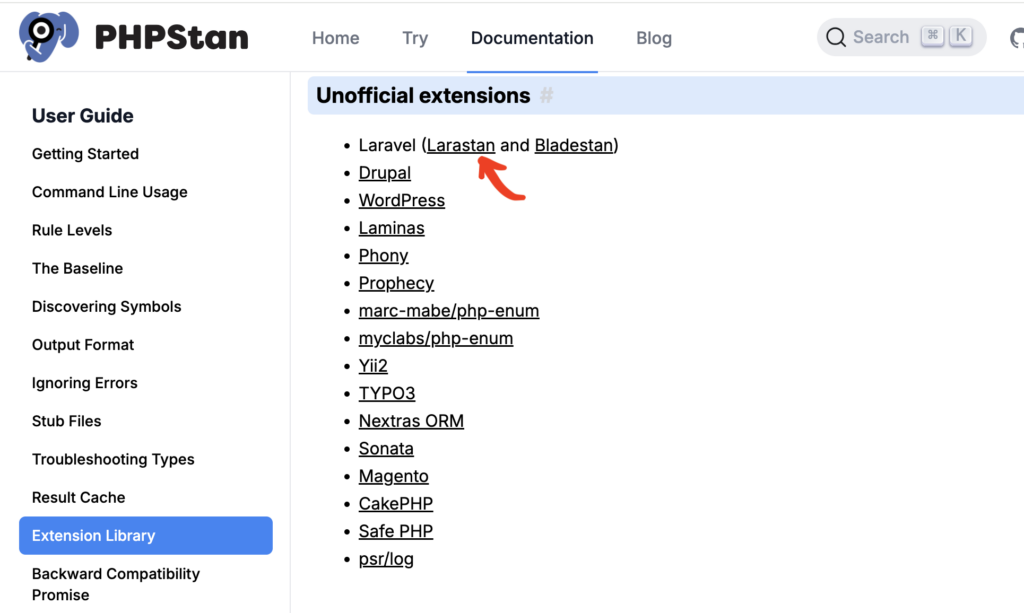Visit the Drupal extension link

(x=384, y=172)
